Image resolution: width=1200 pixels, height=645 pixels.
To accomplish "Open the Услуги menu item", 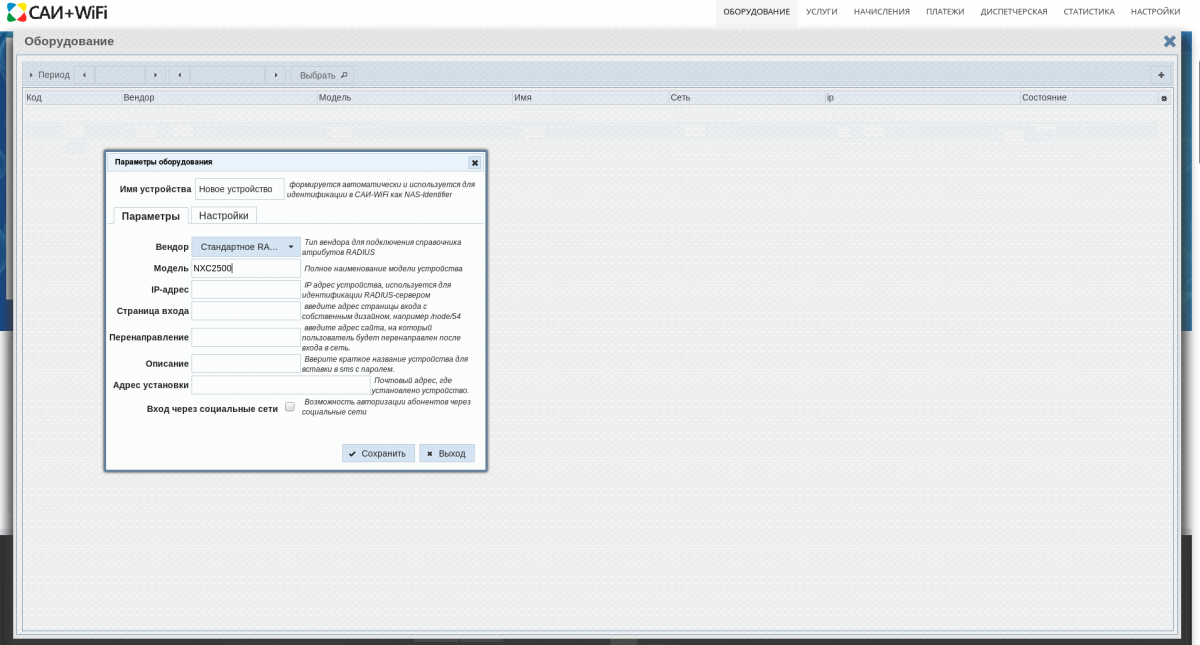I will point(821,12).
